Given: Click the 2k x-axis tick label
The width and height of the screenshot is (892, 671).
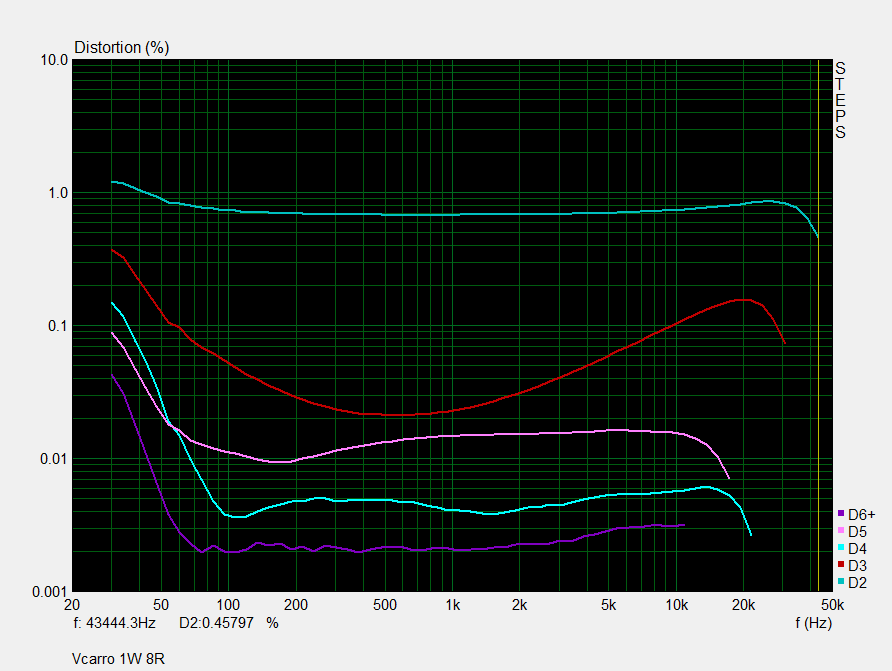Looking at the screenshot, I should (x=519, y=605).
